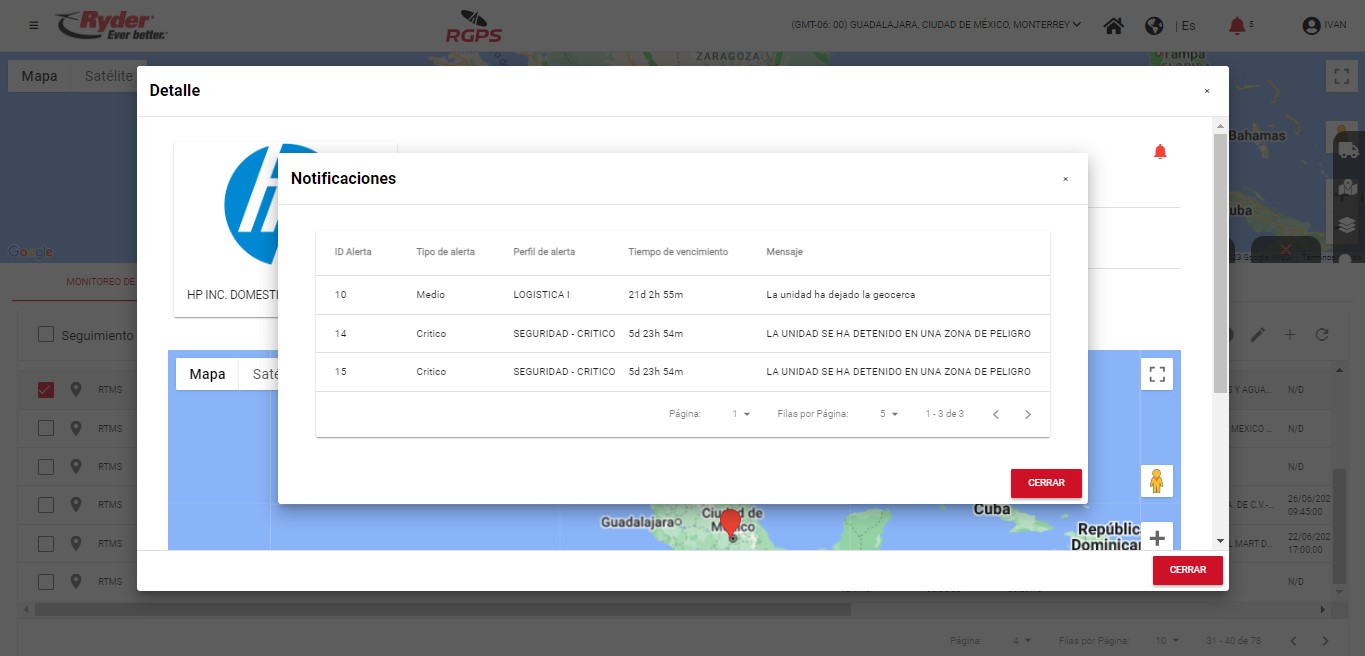The height and width of the screenshot is (656, 1365).
Task: Open the hamburger menu in the header
Action: point(34,25)
